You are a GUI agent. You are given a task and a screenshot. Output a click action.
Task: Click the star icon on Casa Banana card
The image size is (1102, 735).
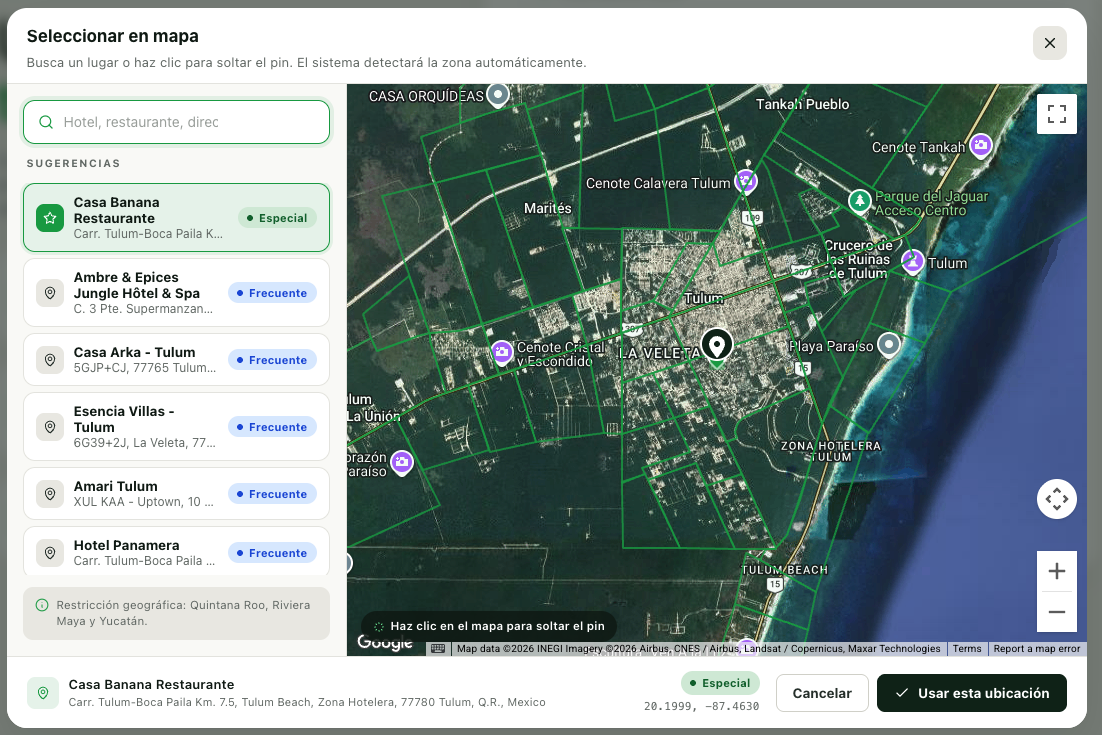point(50,218)
